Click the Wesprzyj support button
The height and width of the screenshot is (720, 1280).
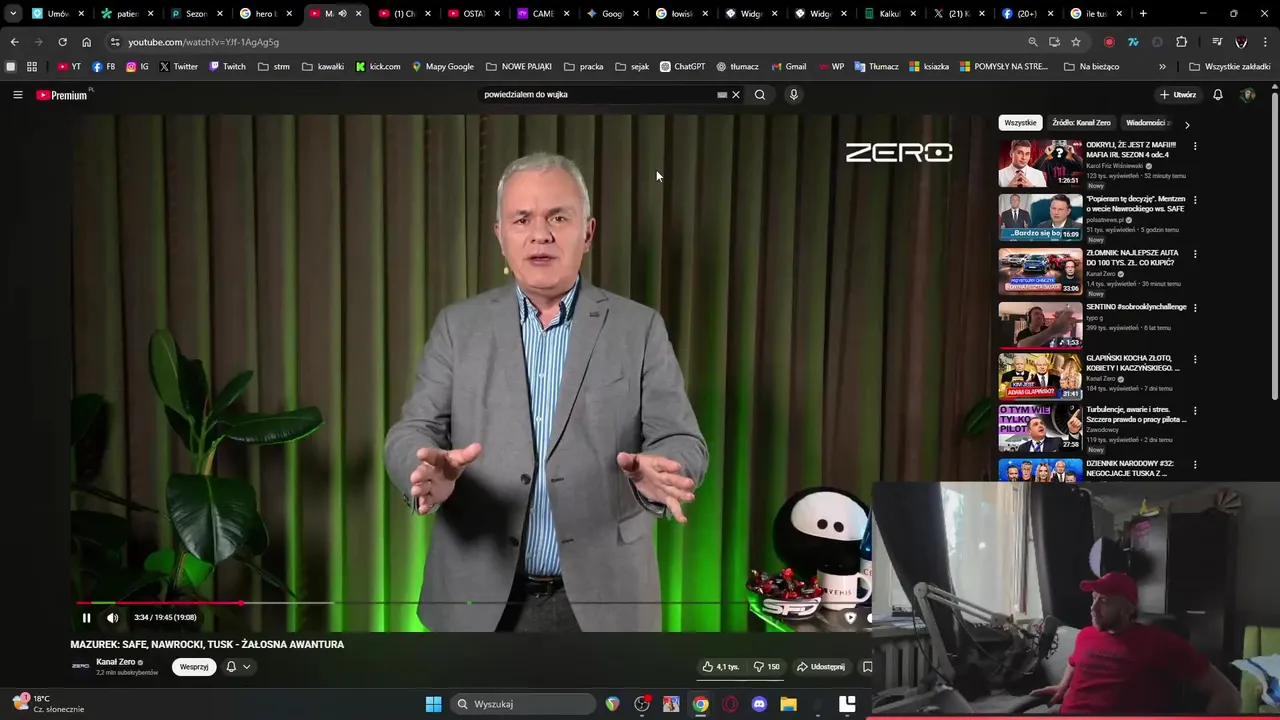tap(194, 667)
